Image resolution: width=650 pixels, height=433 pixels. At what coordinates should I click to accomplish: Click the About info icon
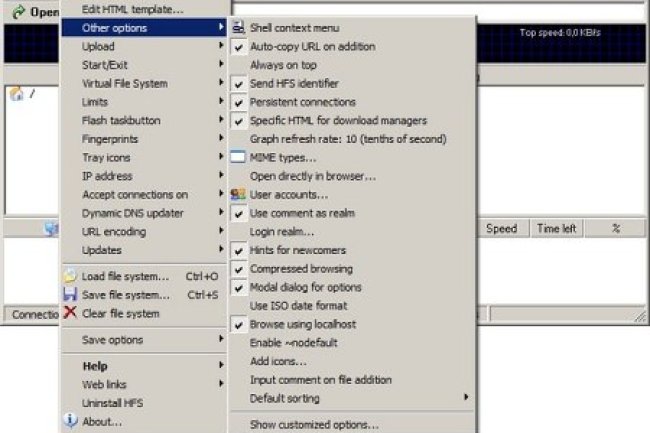[70, 421]
